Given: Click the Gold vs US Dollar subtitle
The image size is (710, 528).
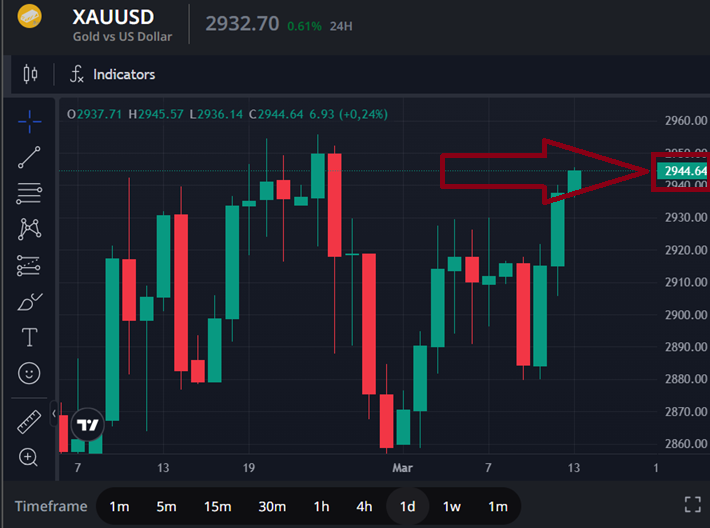Looking at the screenshot, I should 122,37.
